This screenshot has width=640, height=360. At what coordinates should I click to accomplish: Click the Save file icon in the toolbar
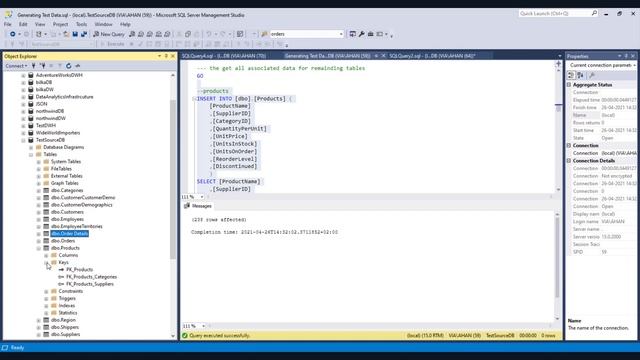click(75, 34)
